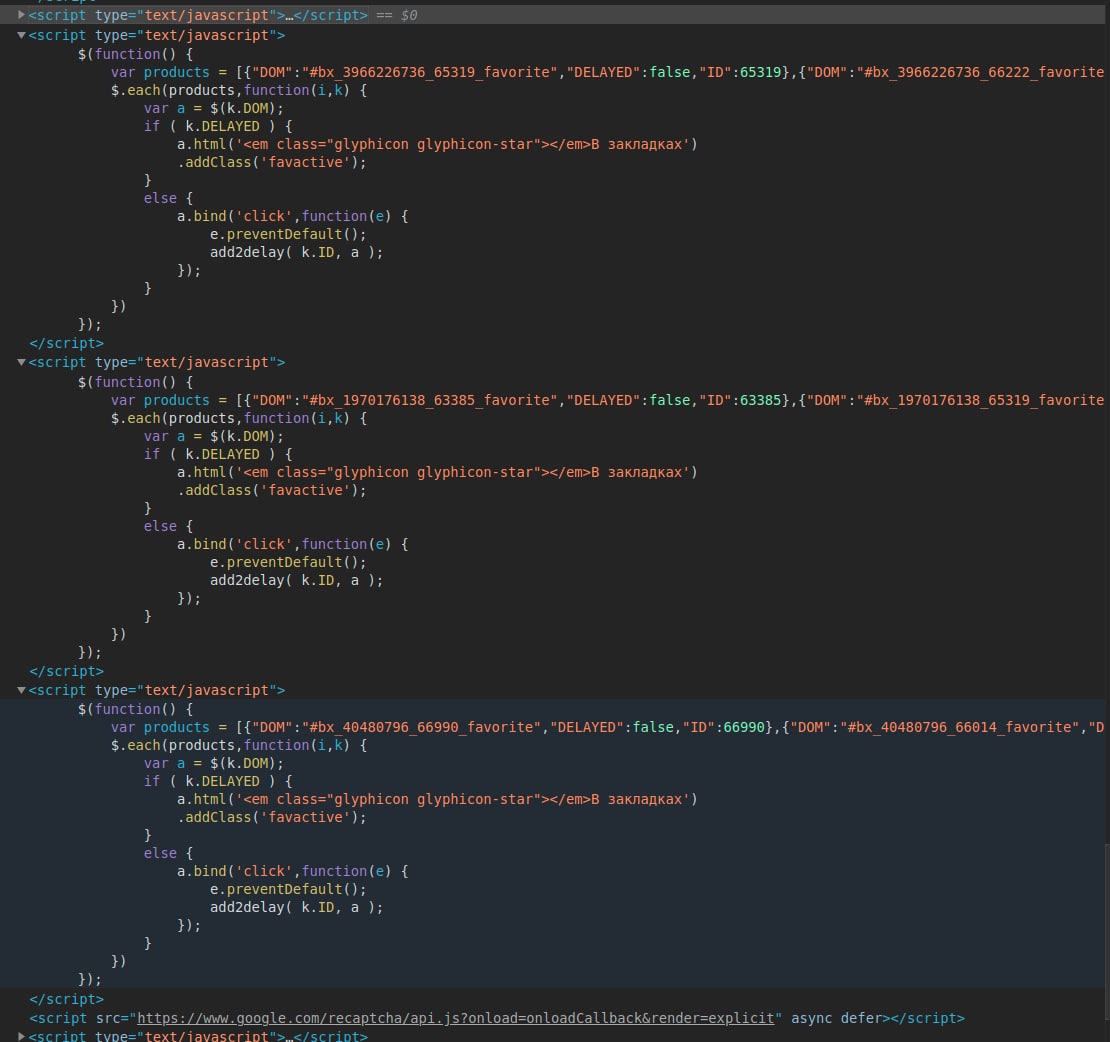
Task: Click the closing </script> tag just above the recaptcha script
Action: [67, 1000]
